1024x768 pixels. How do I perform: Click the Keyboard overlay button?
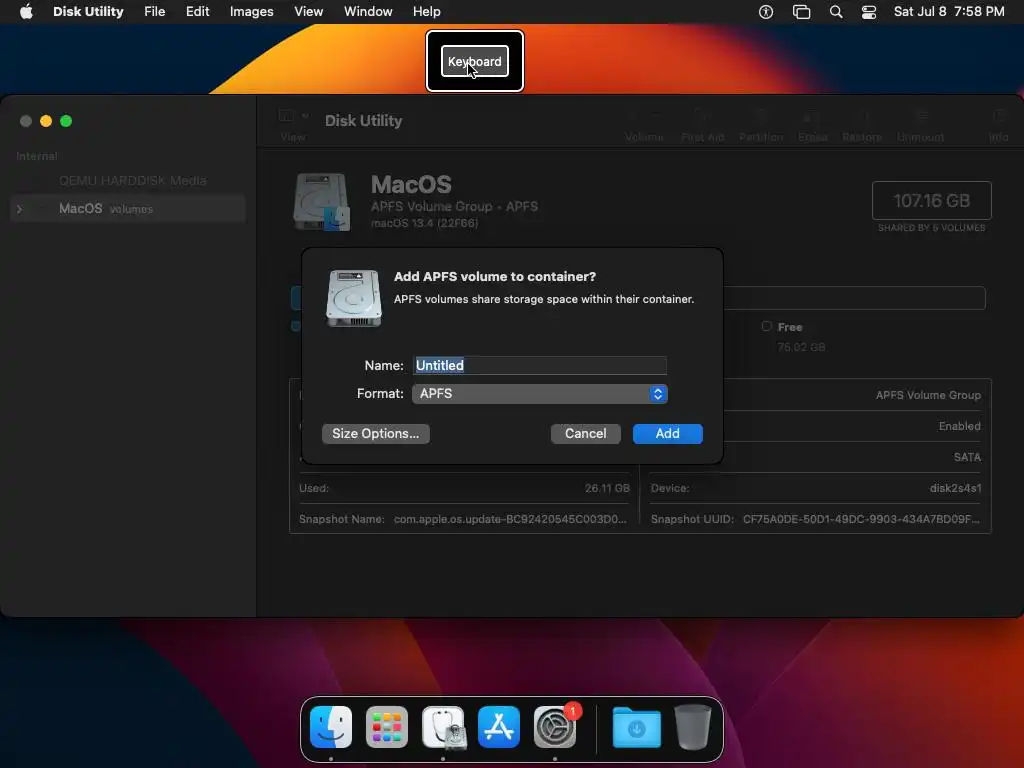click(x=475, y=61)
